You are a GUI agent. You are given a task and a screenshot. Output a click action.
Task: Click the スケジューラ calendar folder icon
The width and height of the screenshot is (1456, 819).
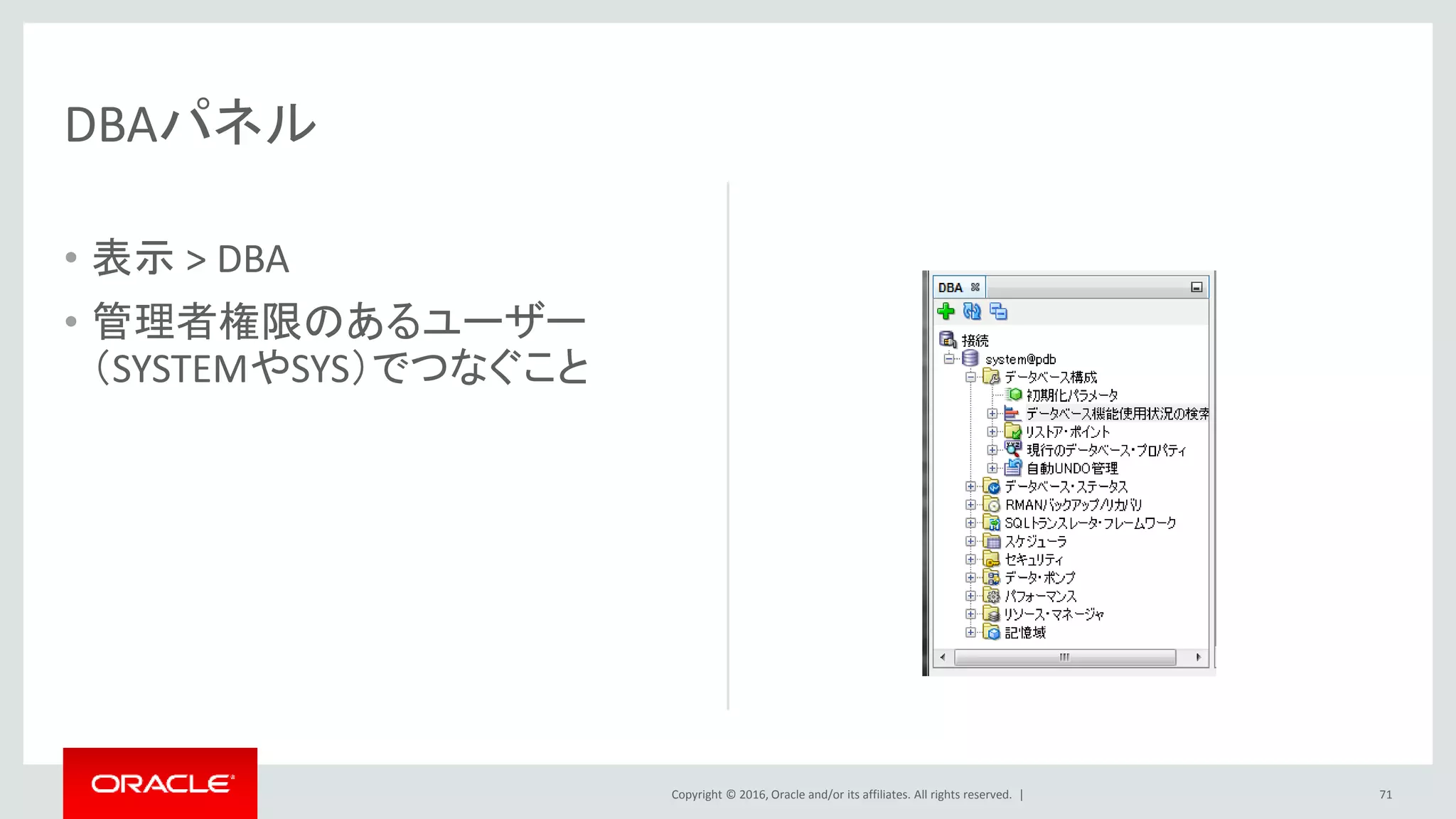pyautogui.click(x=992, y=541)
